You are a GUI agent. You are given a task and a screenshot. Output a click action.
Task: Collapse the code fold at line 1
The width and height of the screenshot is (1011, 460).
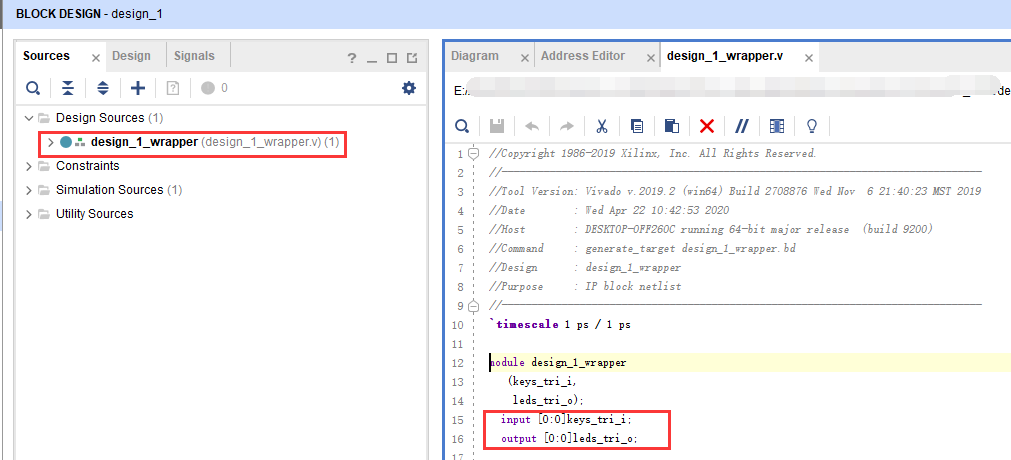[474, 154]
